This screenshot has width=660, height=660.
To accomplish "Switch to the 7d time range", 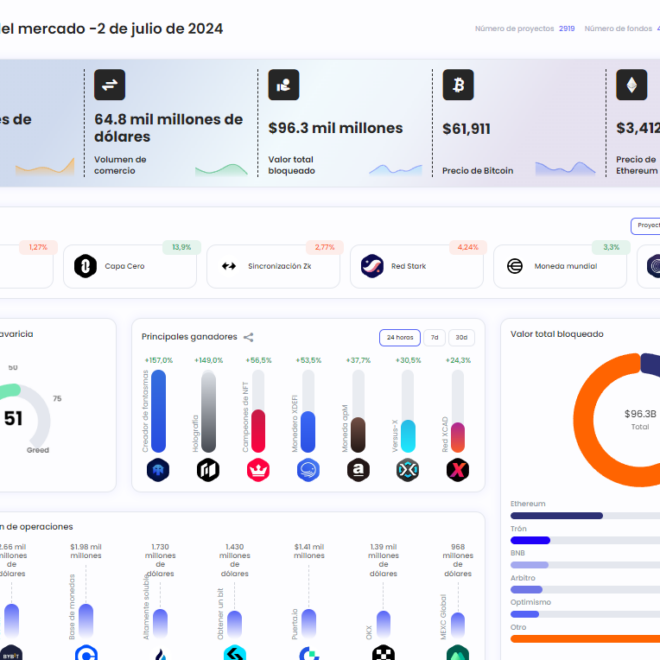I will [x=434, y=337].
